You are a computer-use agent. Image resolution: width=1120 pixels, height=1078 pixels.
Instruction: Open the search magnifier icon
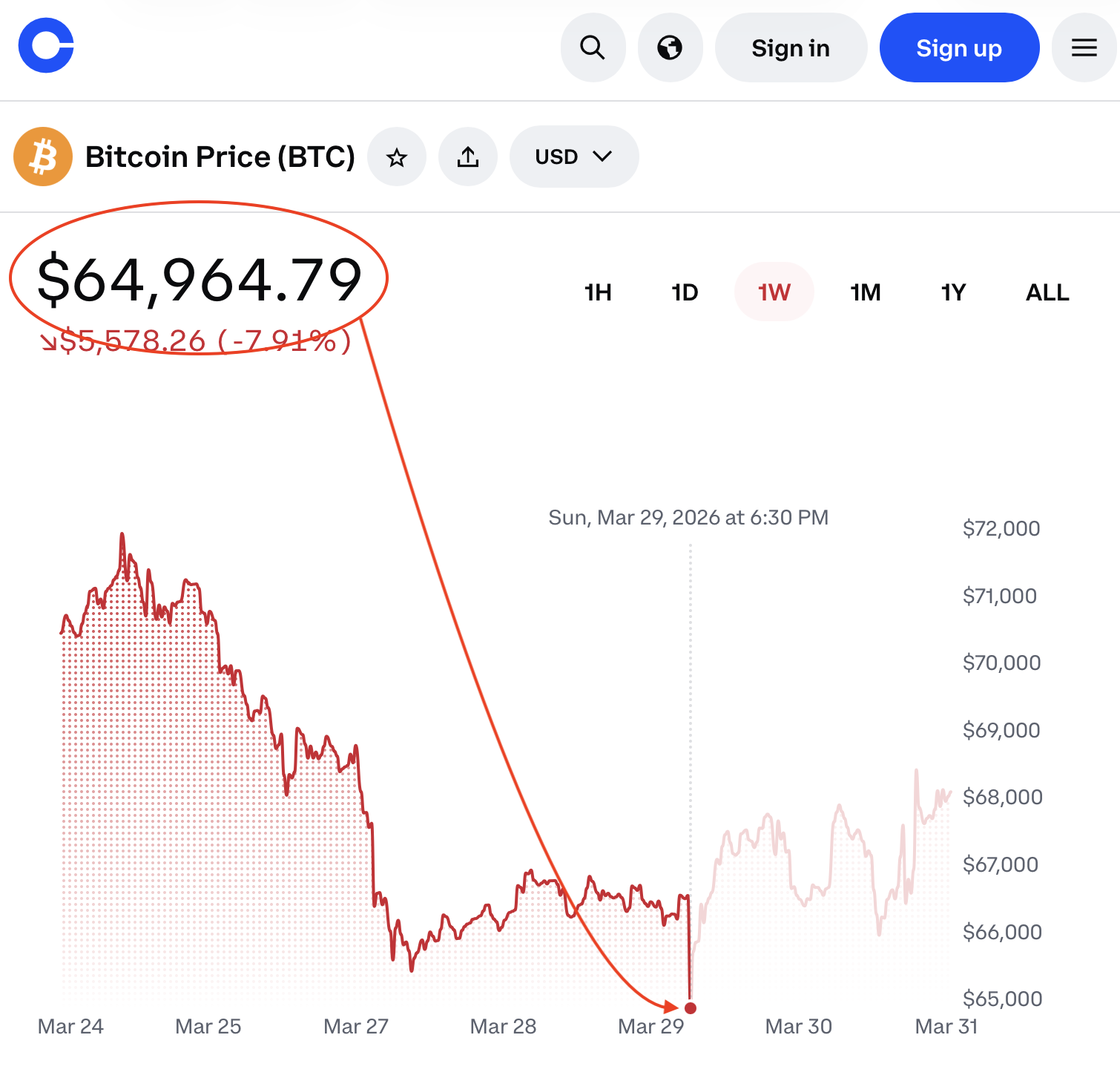click(x=593, y=47)
